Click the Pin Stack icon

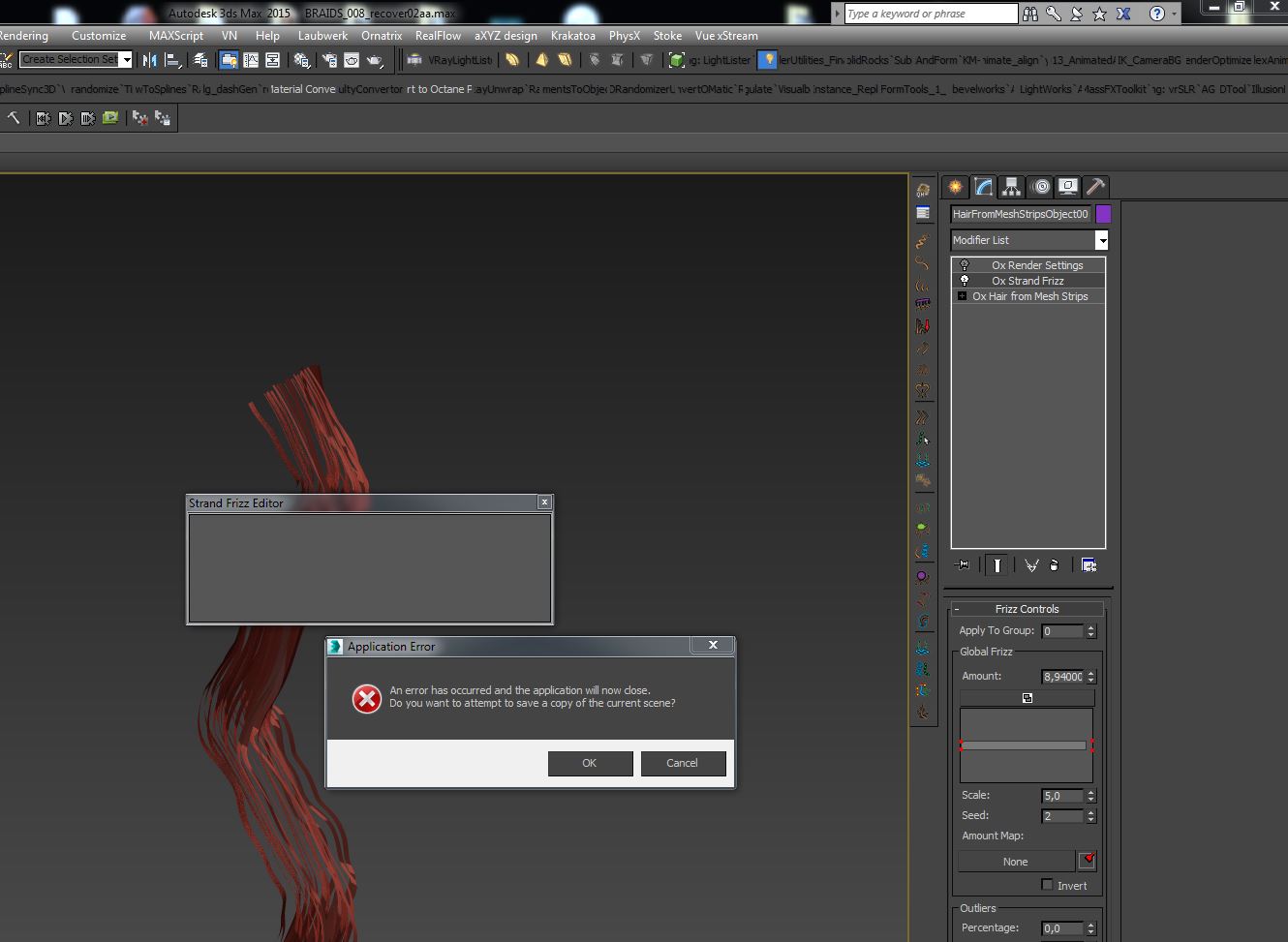963,565
